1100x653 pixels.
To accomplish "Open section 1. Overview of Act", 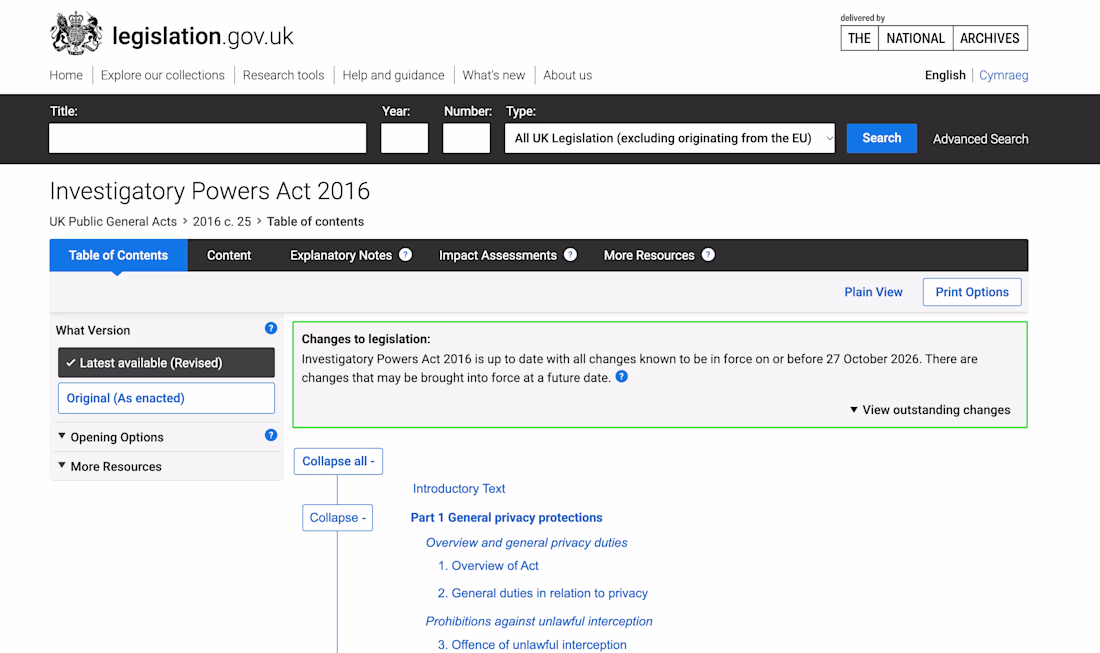I will click(488, 565).
